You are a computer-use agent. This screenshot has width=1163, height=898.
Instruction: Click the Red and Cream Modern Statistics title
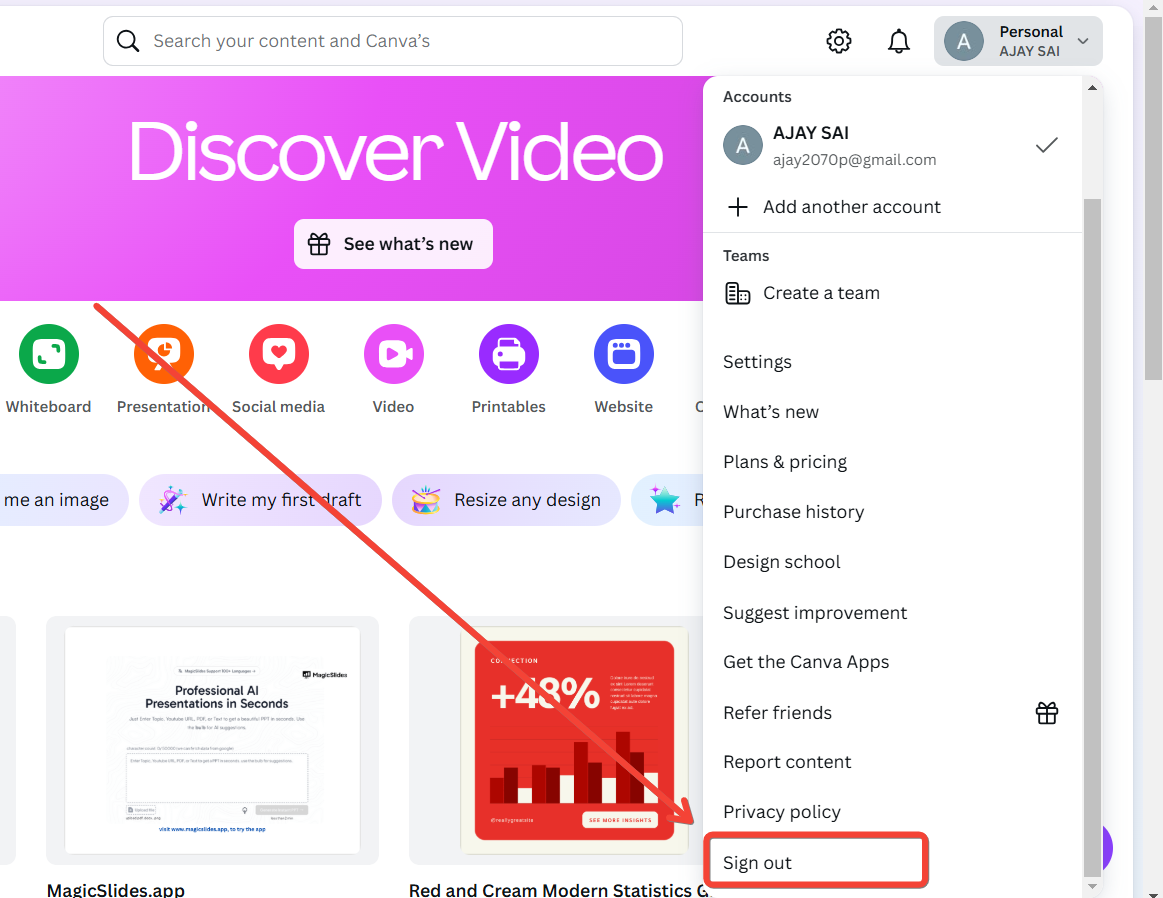point(558,889)
